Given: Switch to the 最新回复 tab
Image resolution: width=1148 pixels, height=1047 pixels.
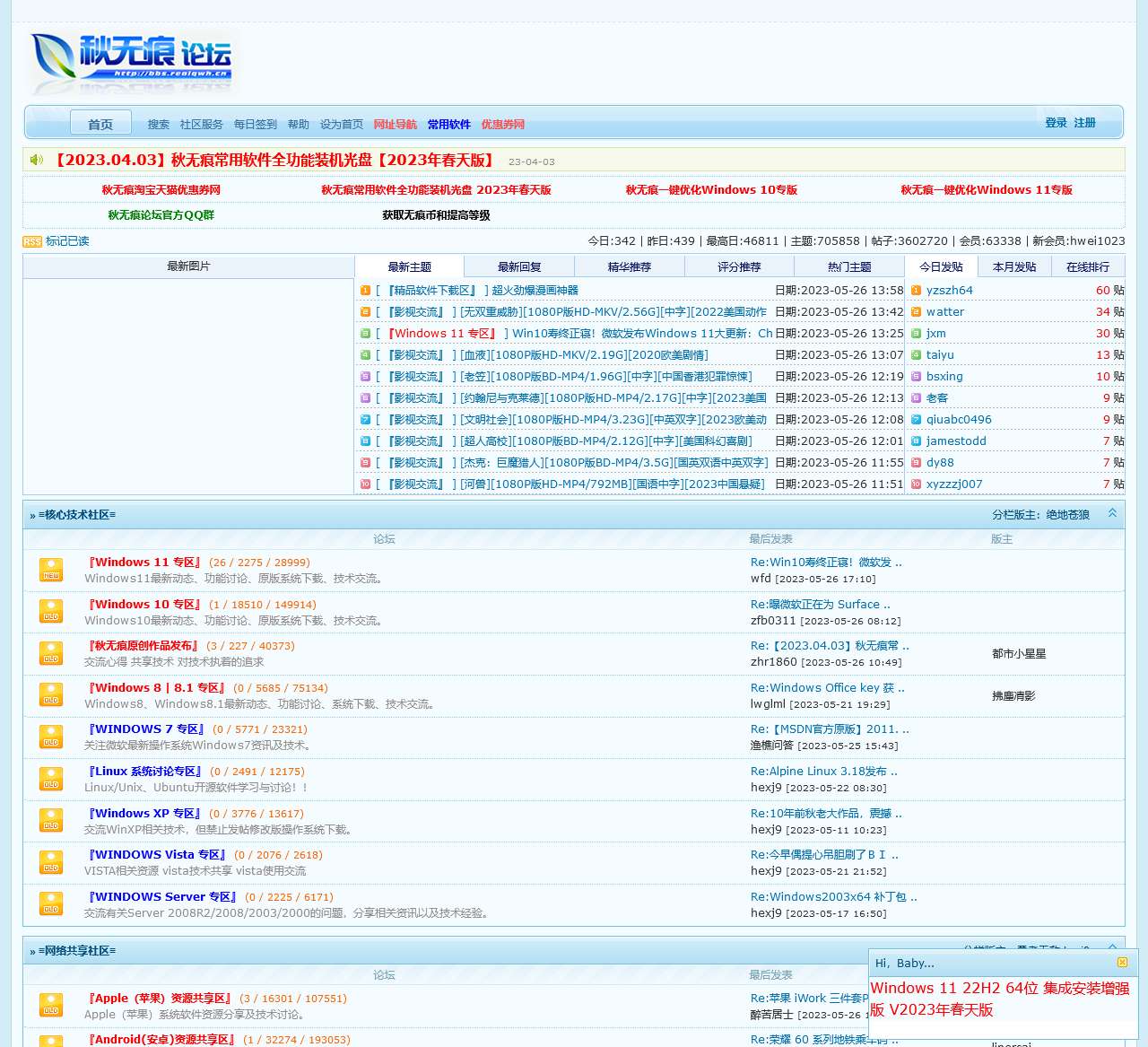Looking at the screenshot, I should [x=519, y=266].
